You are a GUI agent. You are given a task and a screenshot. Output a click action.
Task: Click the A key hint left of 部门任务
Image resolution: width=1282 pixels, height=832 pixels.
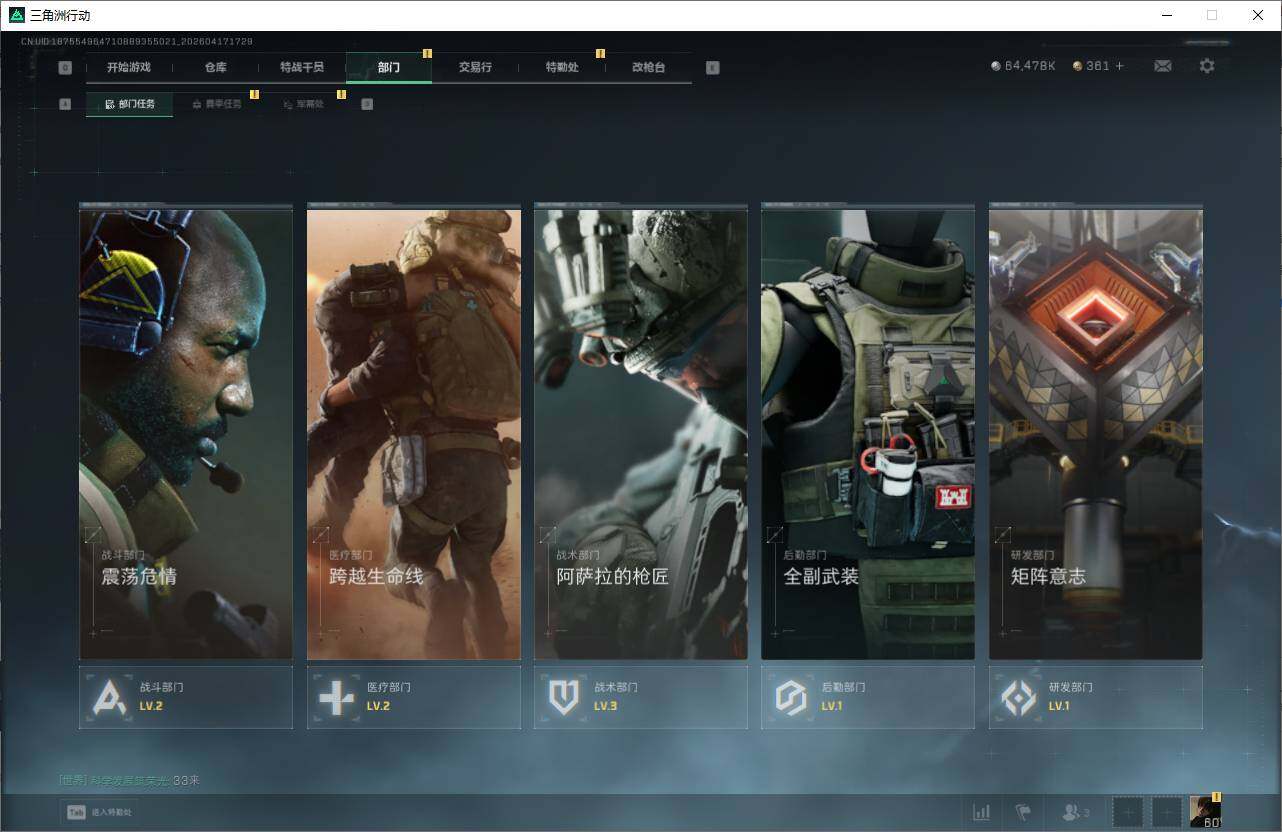click(x=65, y=104)
